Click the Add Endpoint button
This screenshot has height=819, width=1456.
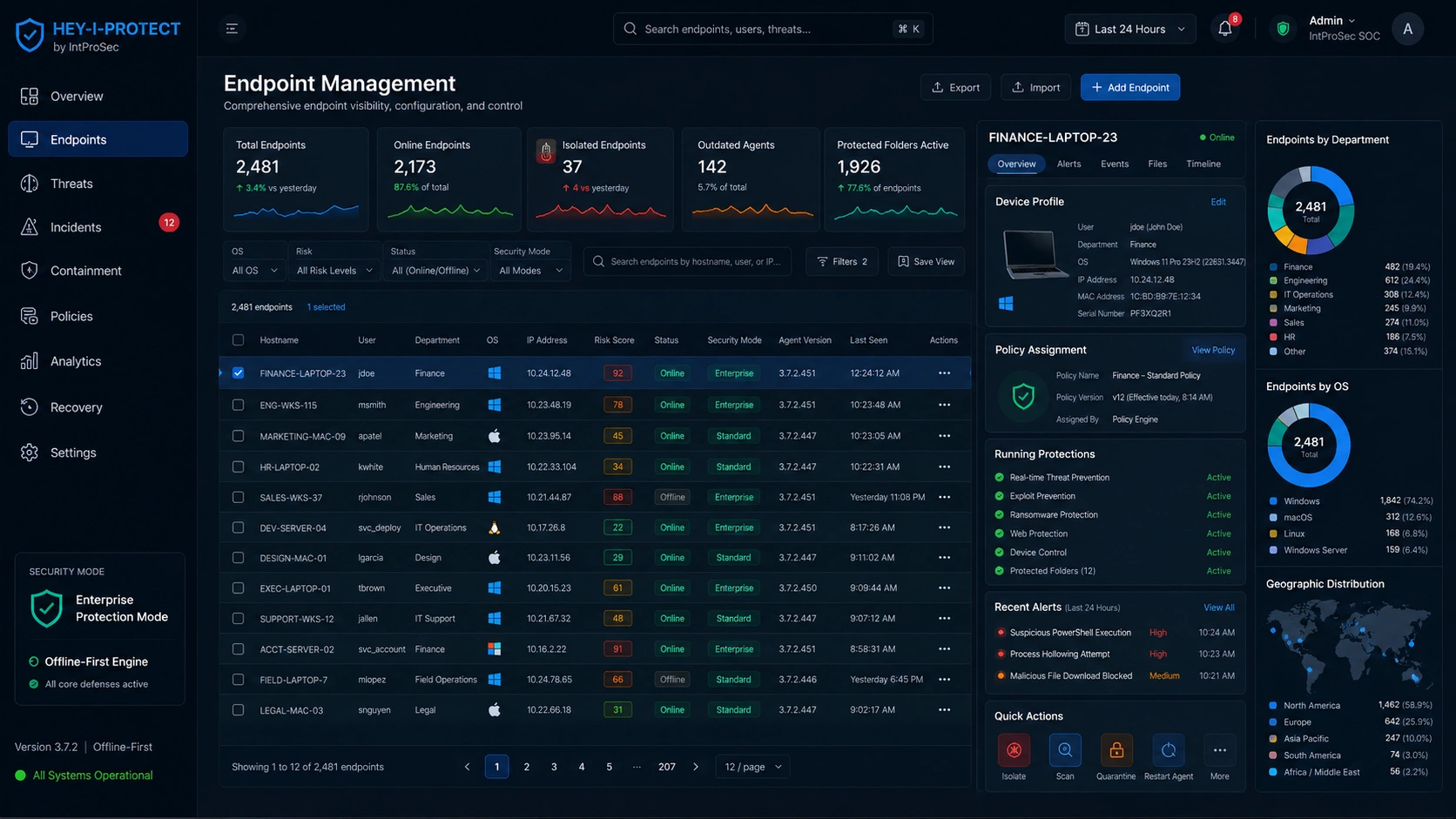coord(1130,87)
